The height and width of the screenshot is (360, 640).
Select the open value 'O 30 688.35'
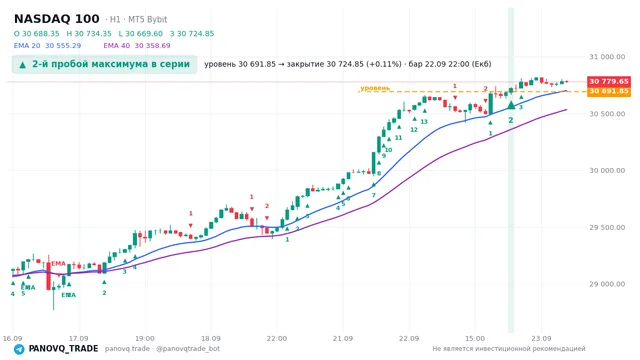[x=36, y=33]
